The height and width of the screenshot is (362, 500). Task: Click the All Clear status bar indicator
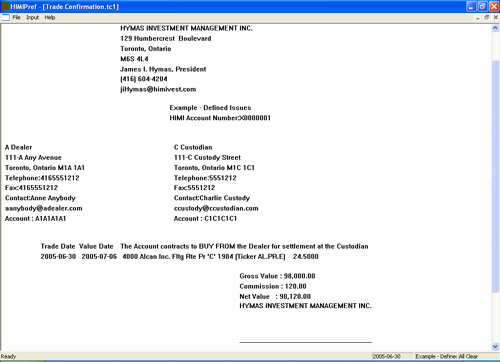coord(468,356)
